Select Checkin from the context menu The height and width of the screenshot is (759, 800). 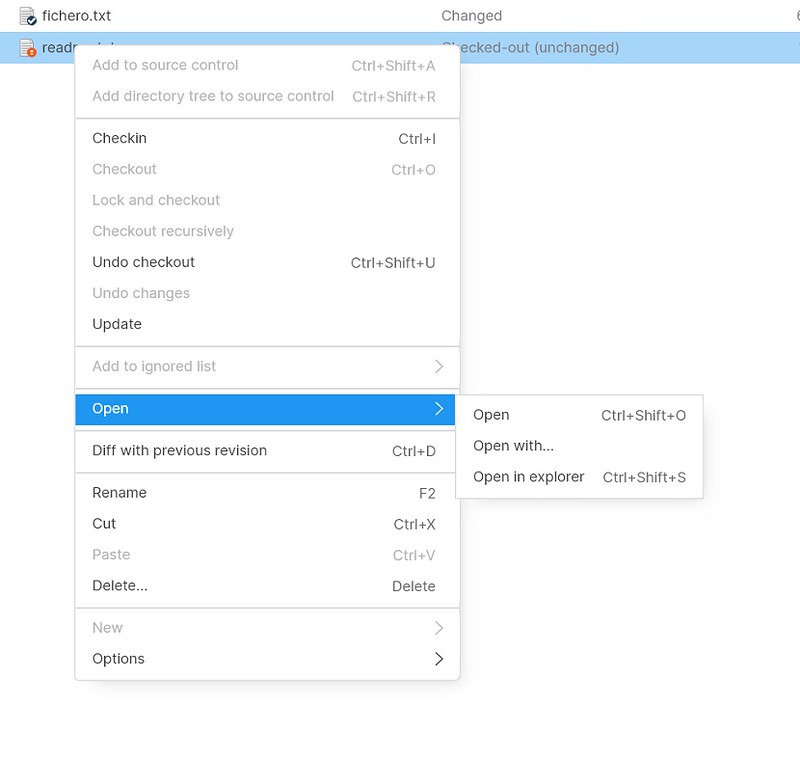click(119, 138)
